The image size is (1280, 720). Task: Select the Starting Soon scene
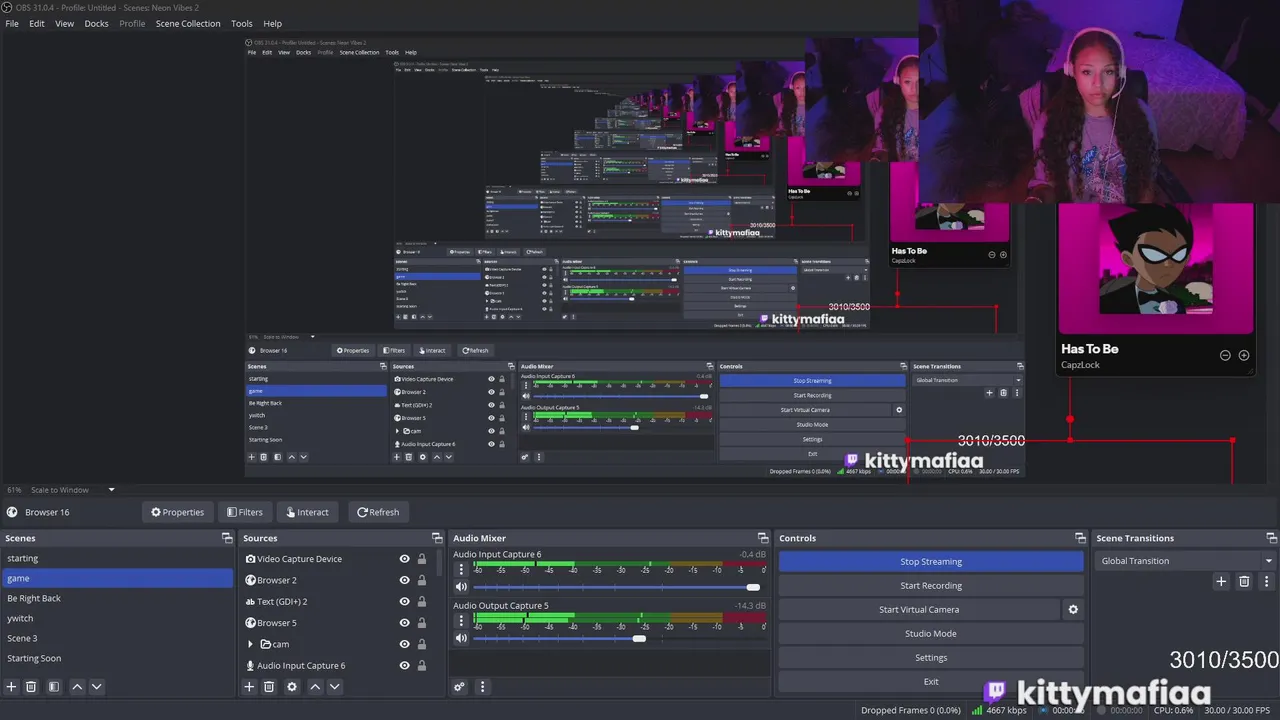[x=117, y=658]
